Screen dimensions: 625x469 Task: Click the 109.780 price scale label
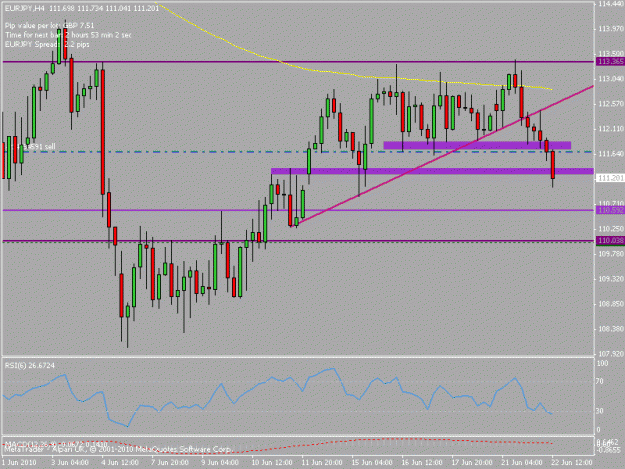[610, 254]
